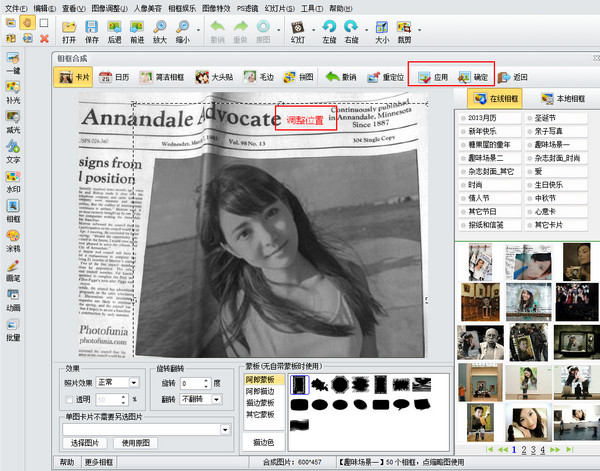Click the 更多相框 button
Screen dimensions: 600x471
pos(99,463)
